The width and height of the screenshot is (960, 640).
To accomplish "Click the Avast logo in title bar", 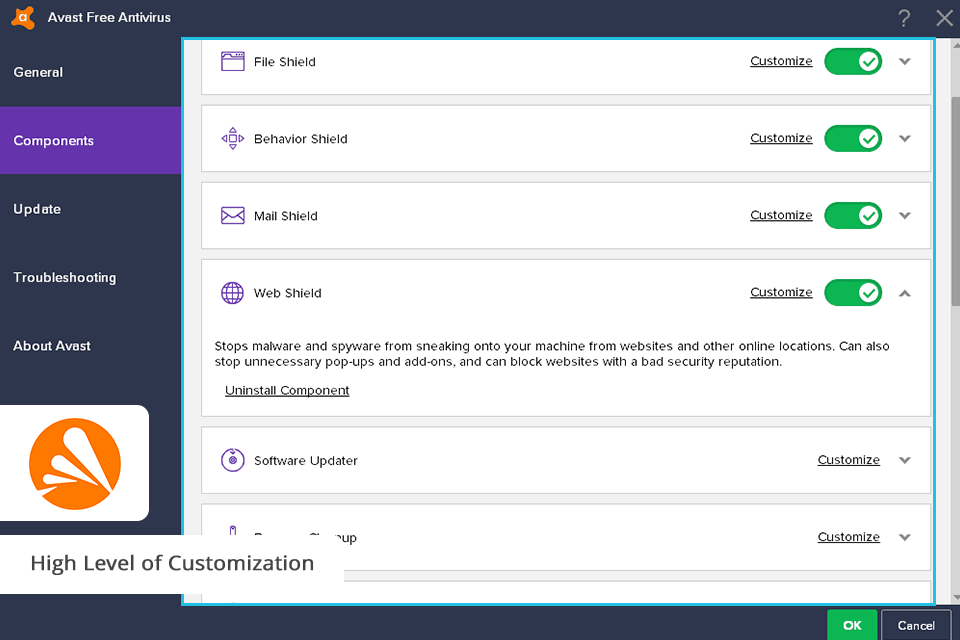I will point(23,17).
